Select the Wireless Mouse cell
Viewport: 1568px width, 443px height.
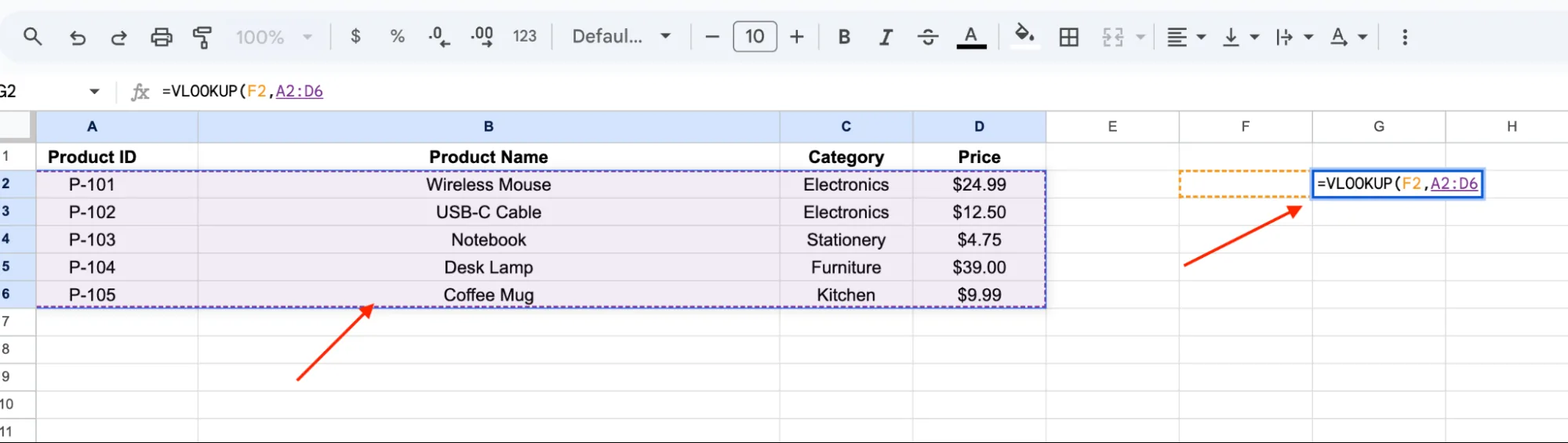click(x=489, y=184)
